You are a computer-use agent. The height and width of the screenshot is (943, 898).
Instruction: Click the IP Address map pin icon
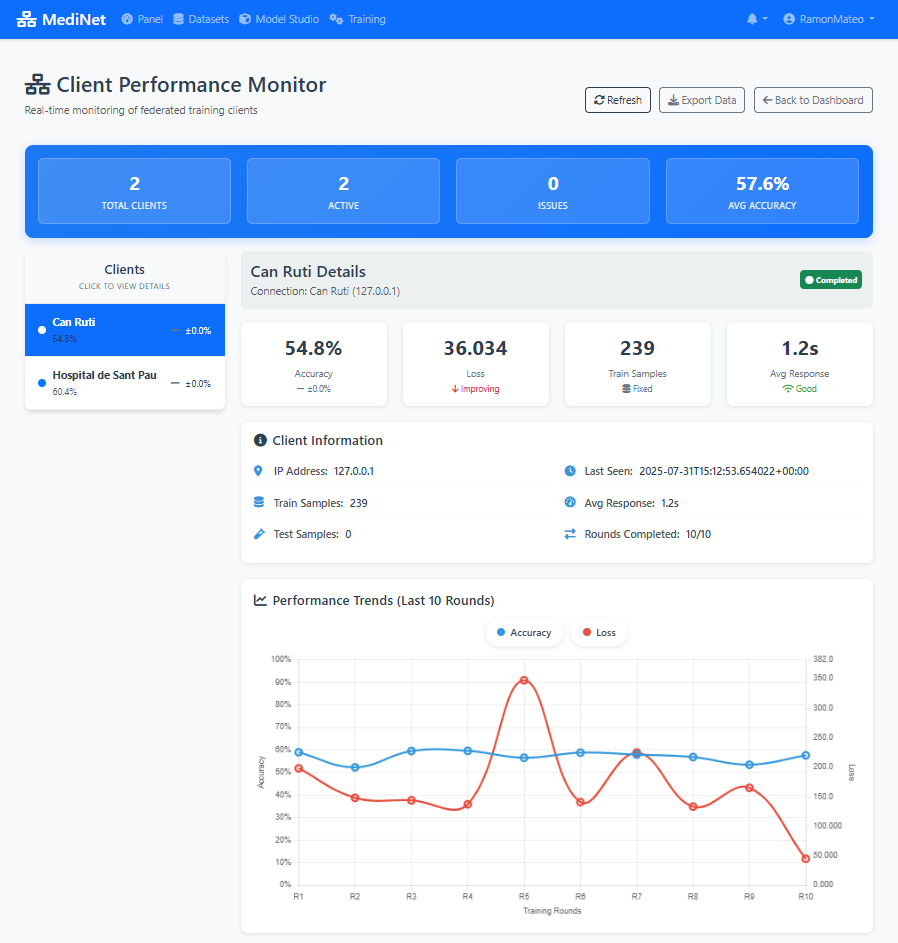[256, 471]
